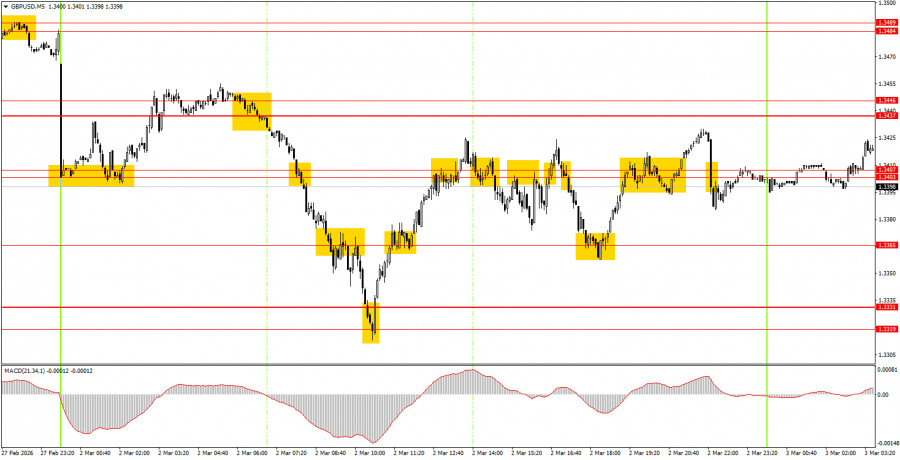This screenshot has width=900, height=460.
Task: Click the 2 Mar 15:20 time axis label
Action: point(527,453)
